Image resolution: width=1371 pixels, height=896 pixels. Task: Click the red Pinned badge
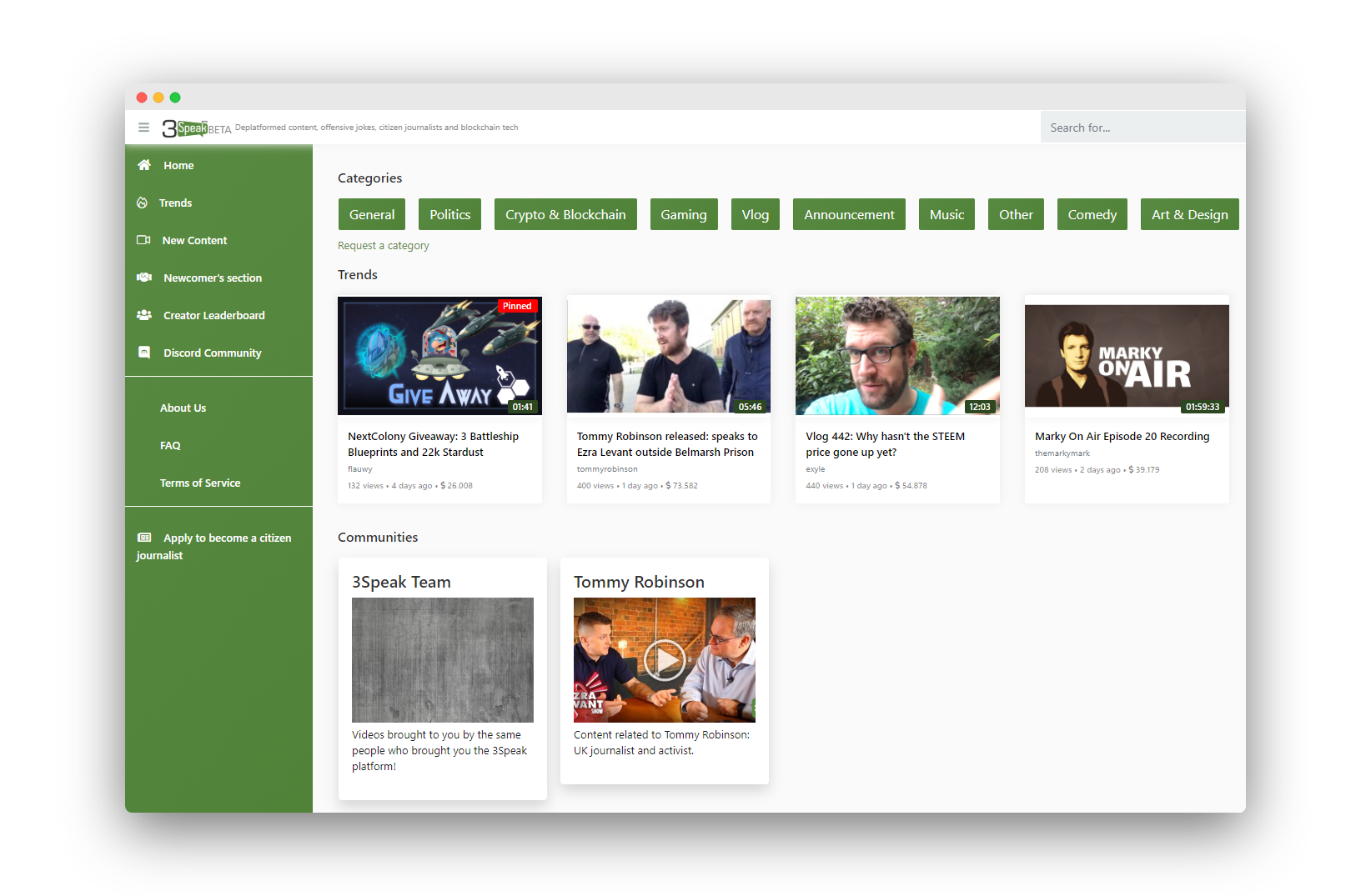[x=517, y=306]
